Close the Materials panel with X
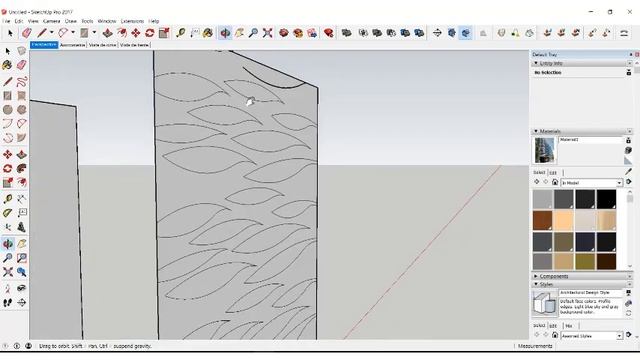This screenshot has width=640, height=360. tap(629, 131)
